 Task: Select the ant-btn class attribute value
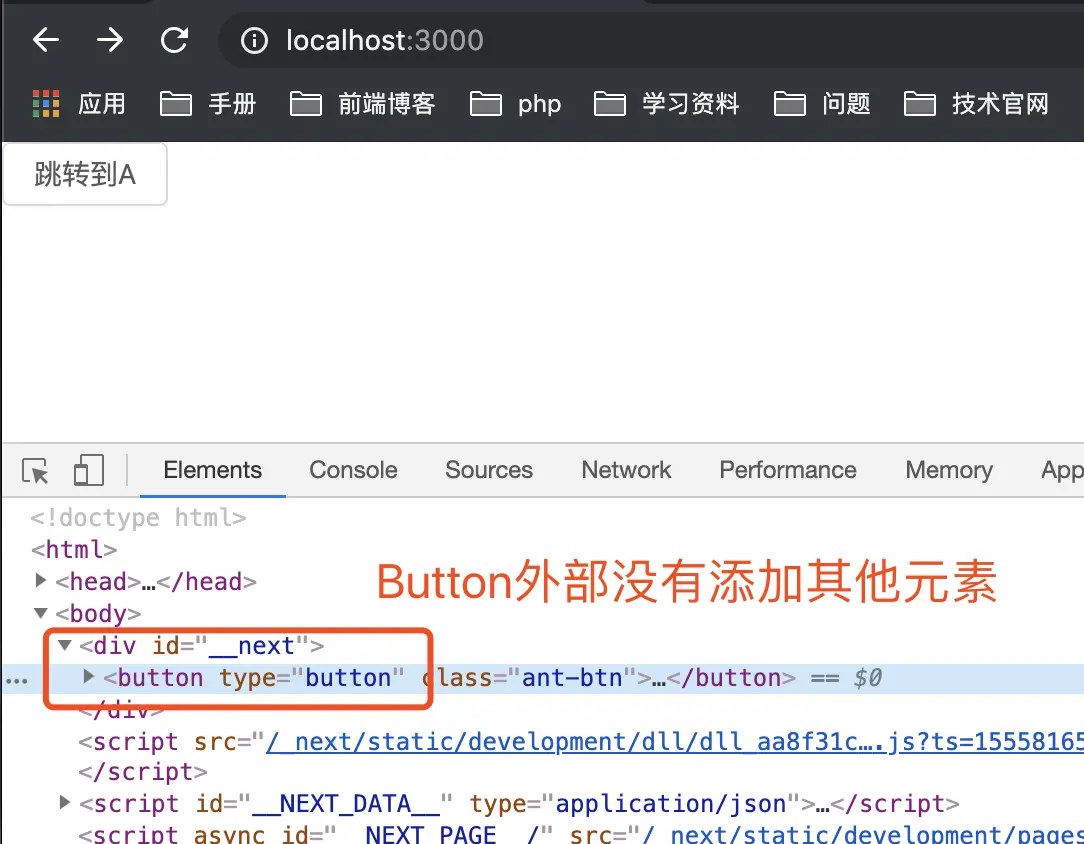click(x=572, y=677)
